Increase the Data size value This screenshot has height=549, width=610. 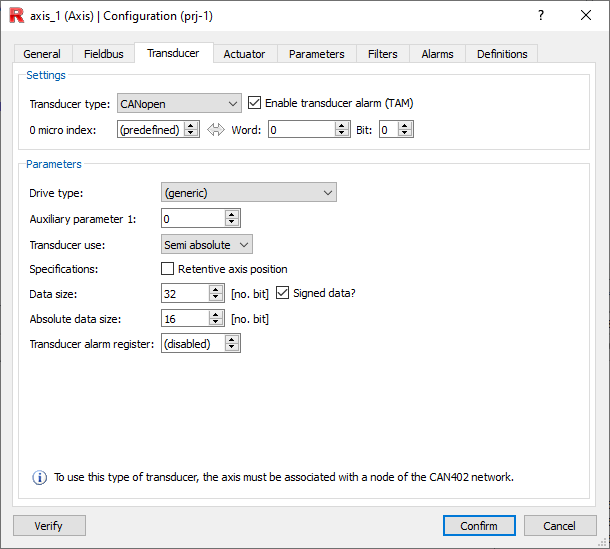pos(216,289)
